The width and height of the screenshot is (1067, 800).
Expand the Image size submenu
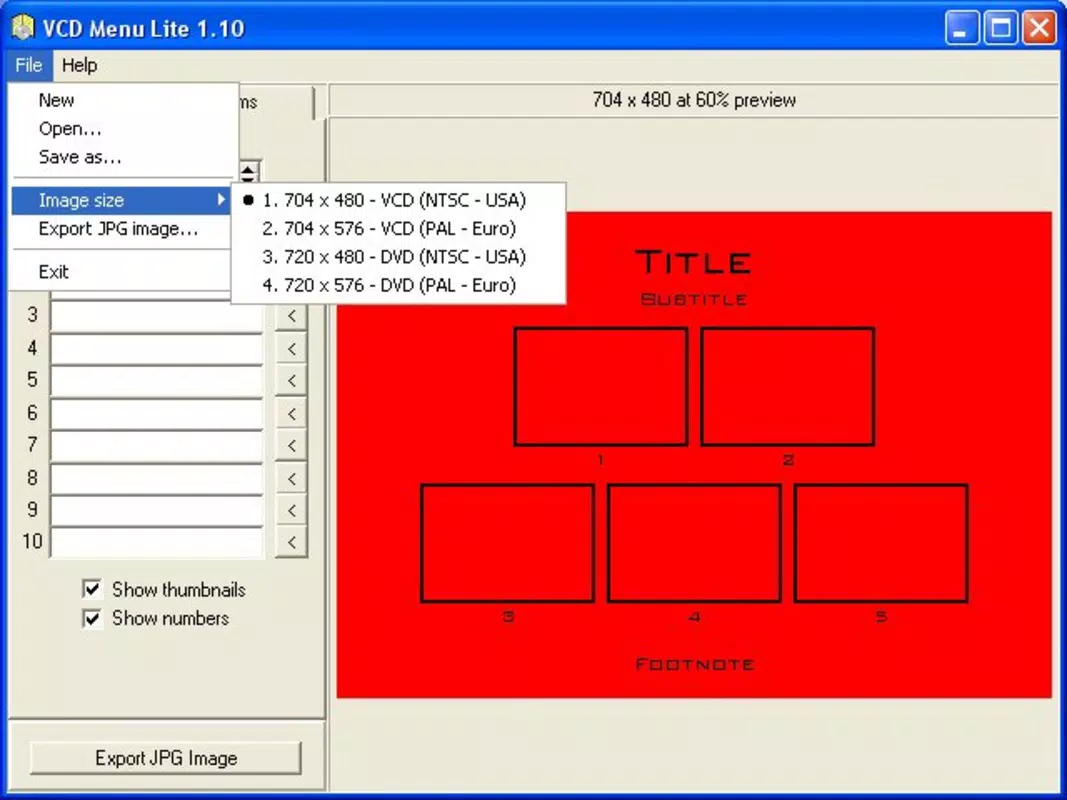pos(122,200)
